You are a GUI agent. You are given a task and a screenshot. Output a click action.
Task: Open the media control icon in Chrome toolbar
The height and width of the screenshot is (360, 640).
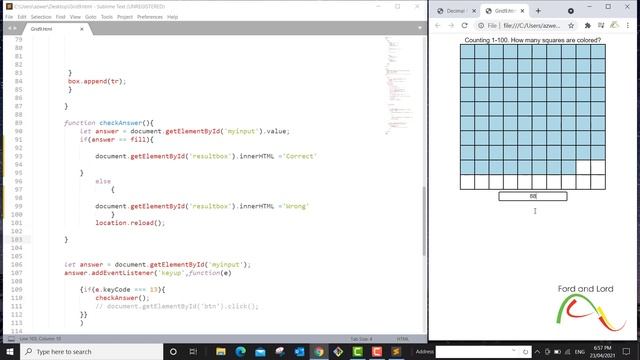pos(601,25)
